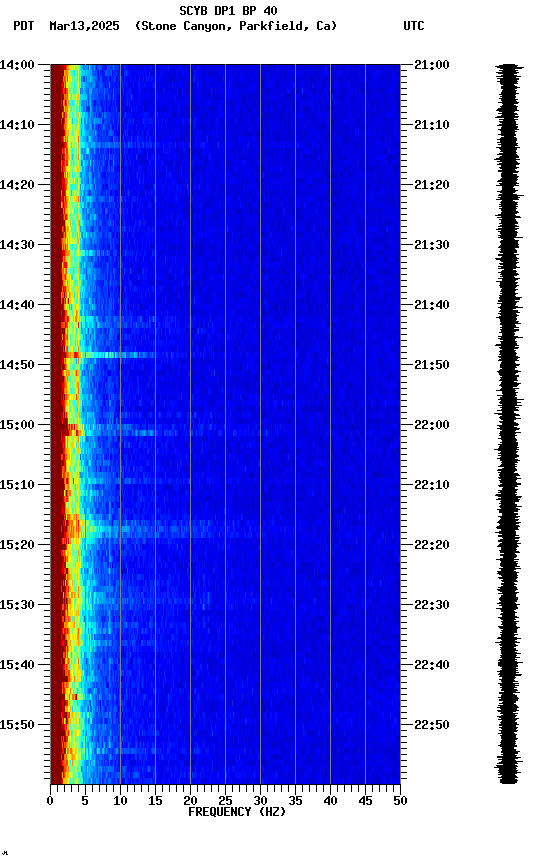This screenshot has height=864, width=552.
Task: Click the 21:00 UTC time label
Action: (x=432, y=65)
